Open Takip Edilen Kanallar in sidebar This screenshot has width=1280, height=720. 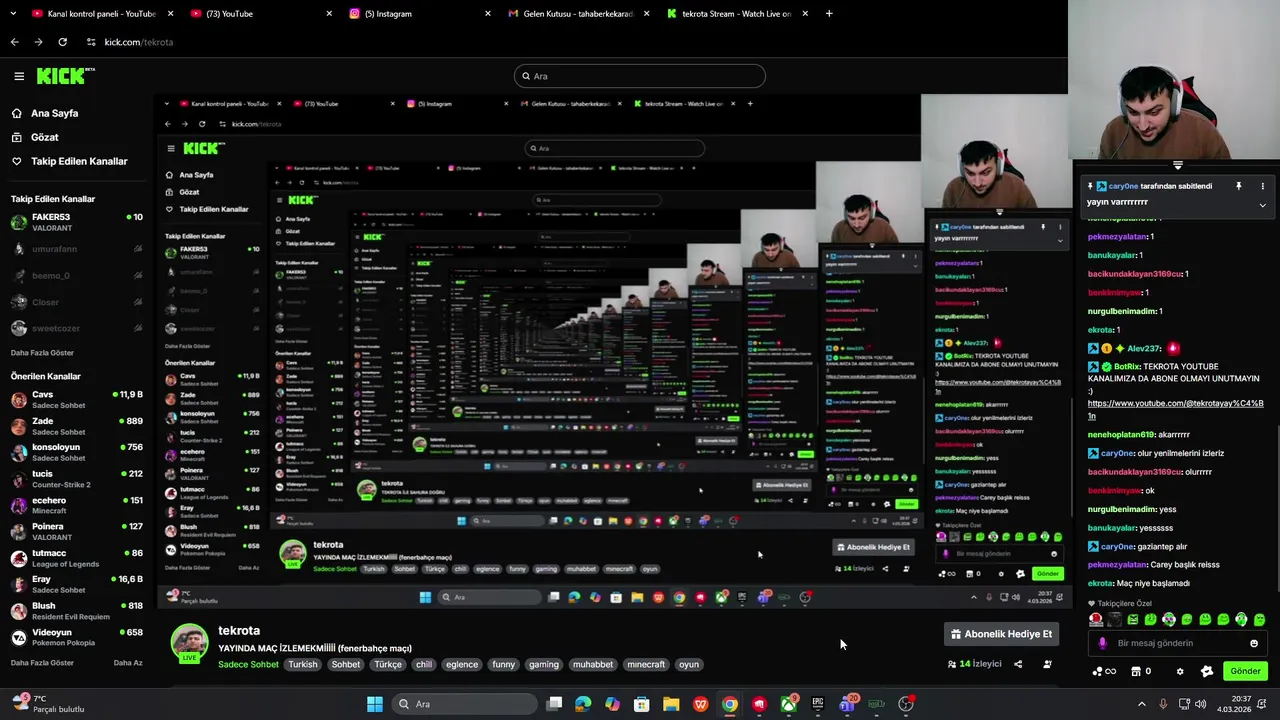tap(79, 161)
